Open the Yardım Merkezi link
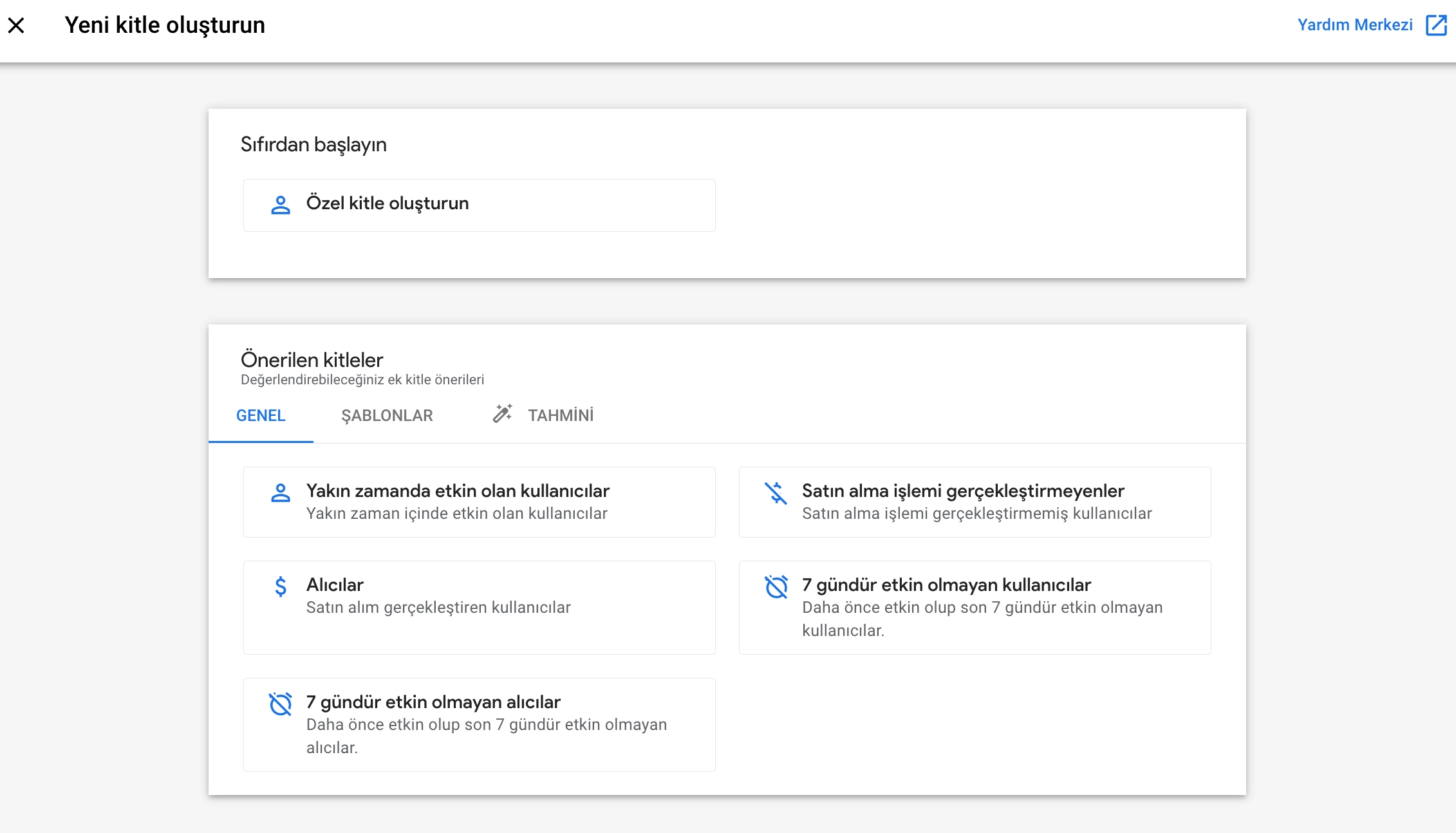The image size is (1456, 833). (1354, 25)
